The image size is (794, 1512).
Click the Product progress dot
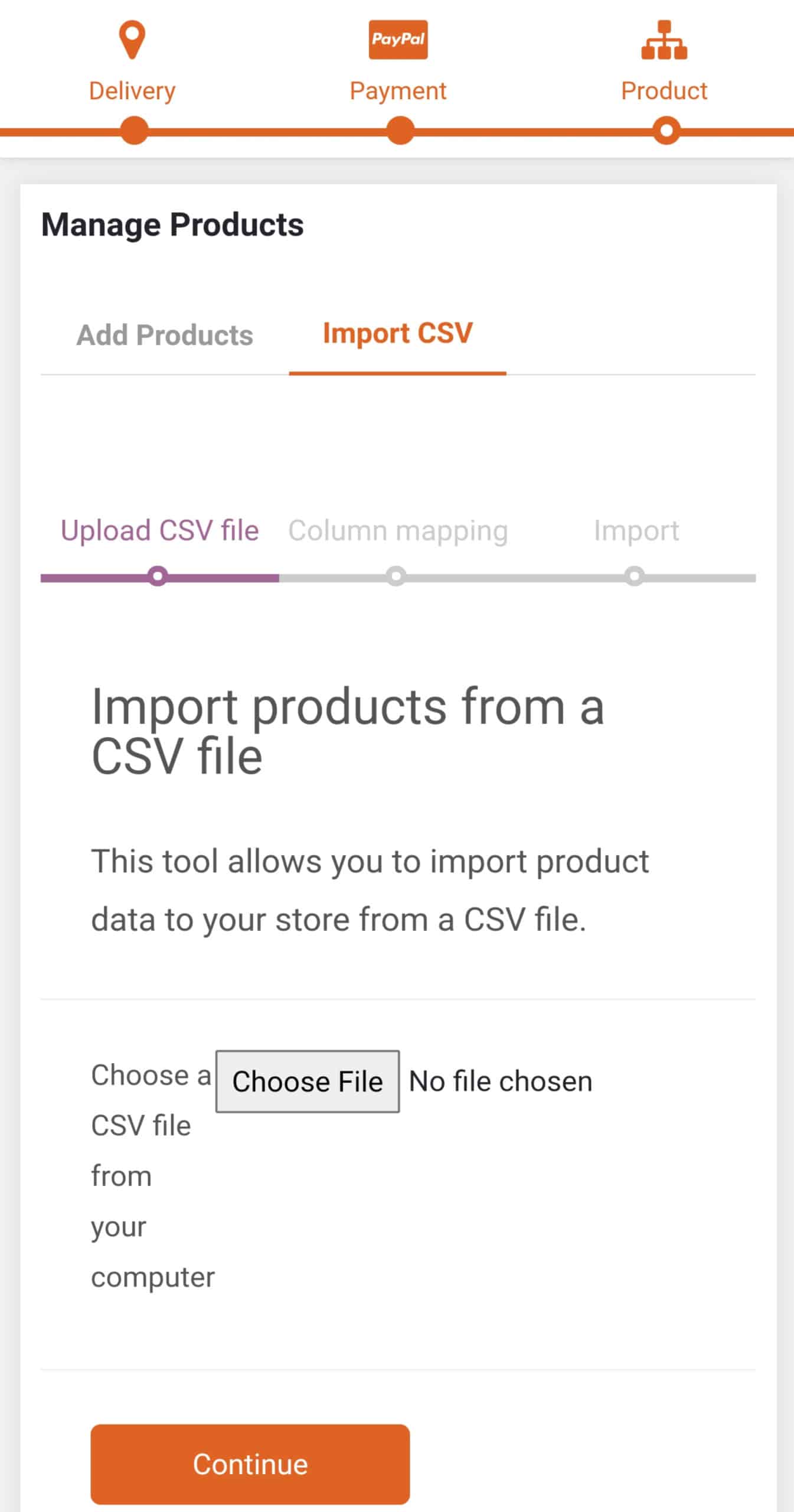[666, 131]
